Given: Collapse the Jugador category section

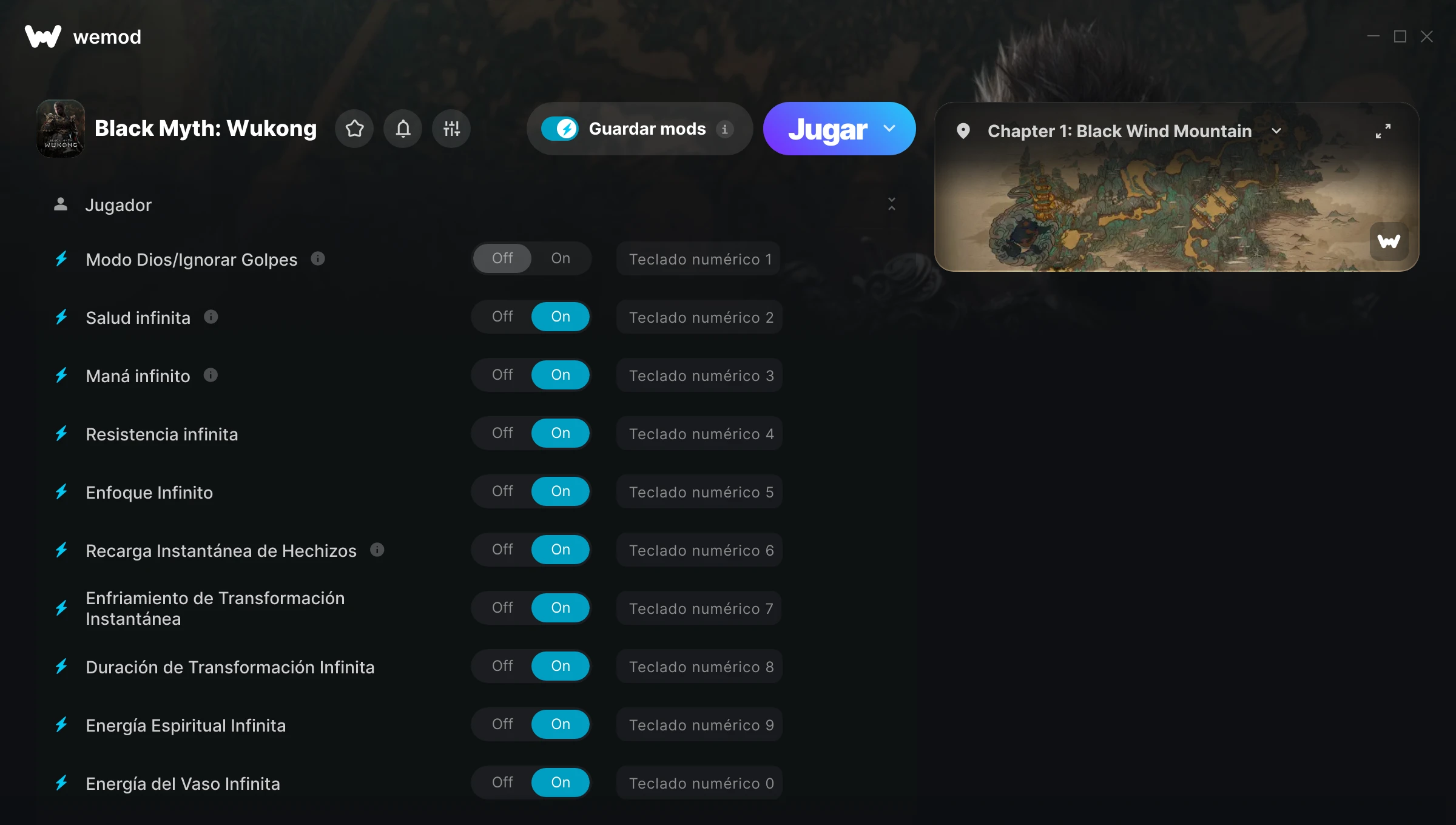Looking at the screenshot, I should (891, 204).
